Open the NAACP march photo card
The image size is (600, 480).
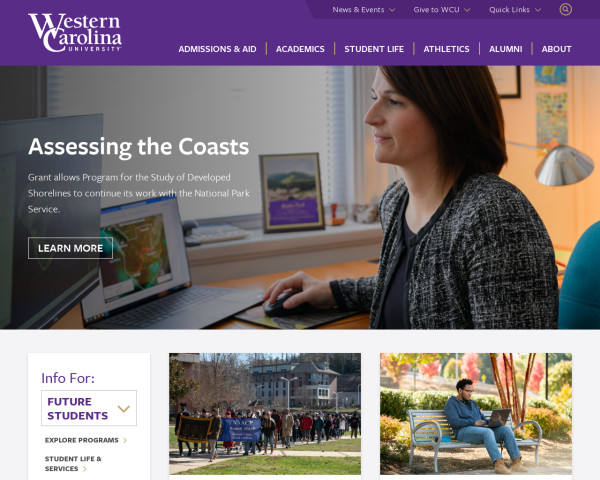(x=265, y=414)
